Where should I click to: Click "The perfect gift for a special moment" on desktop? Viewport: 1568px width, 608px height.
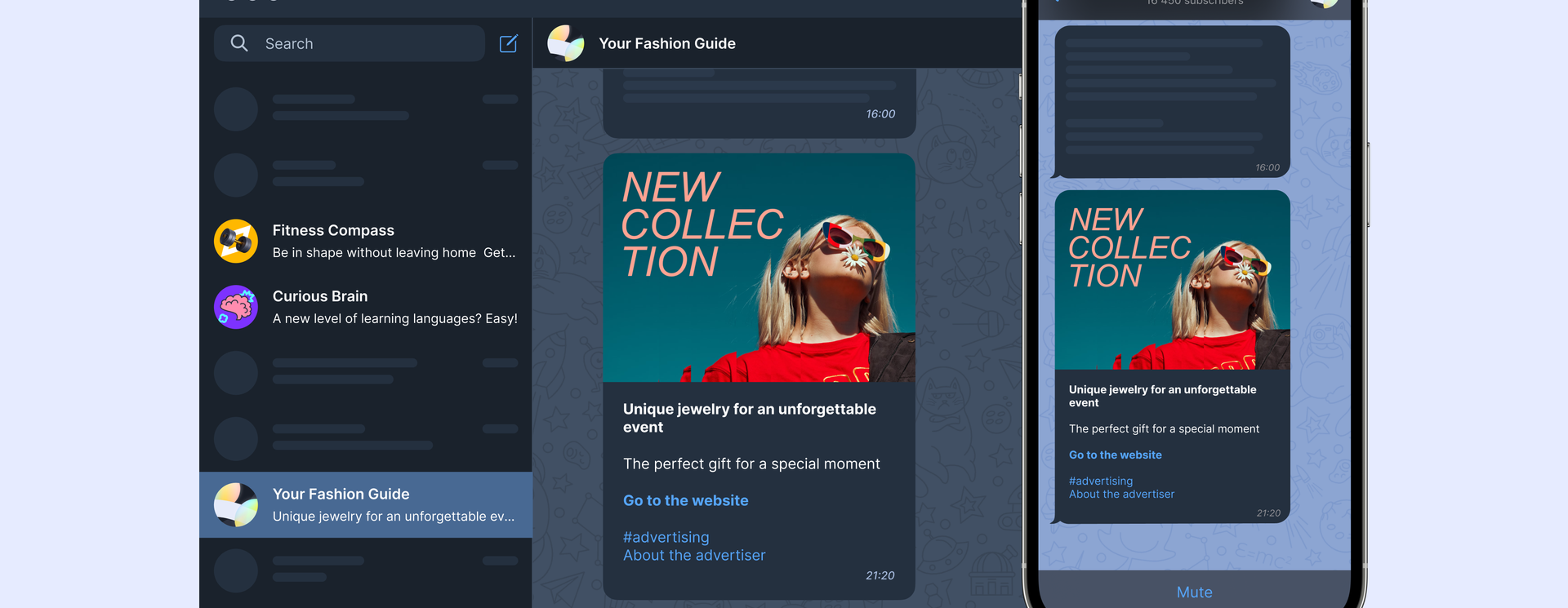[751, 464]
